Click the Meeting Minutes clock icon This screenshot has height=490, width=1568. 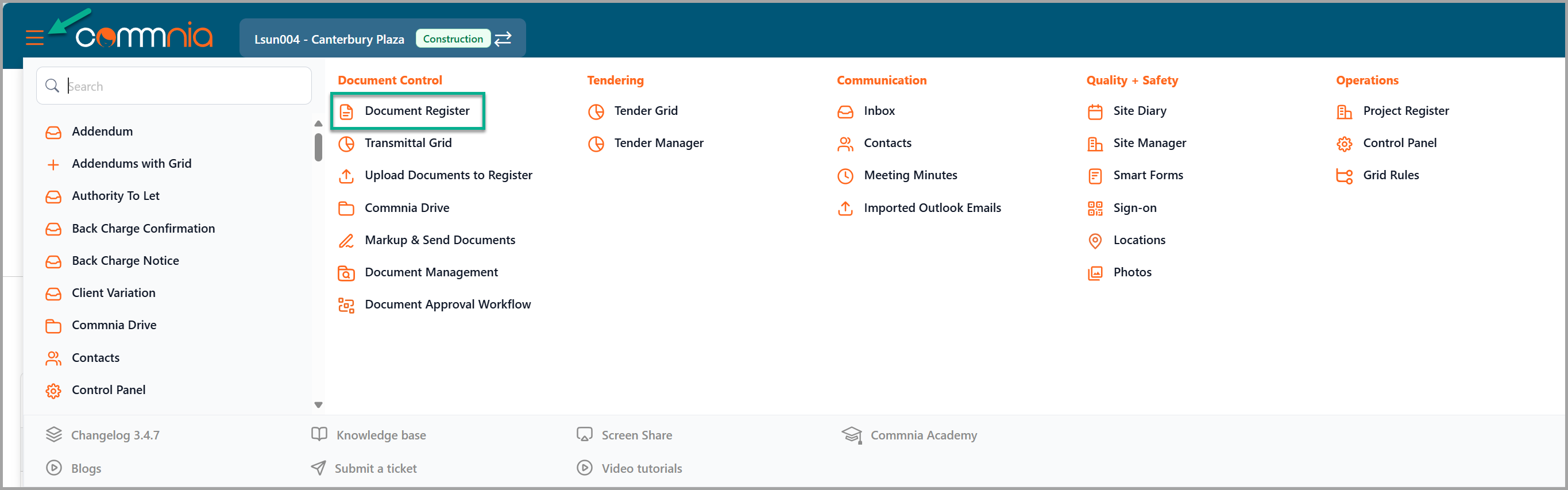[x=845, y=176]
